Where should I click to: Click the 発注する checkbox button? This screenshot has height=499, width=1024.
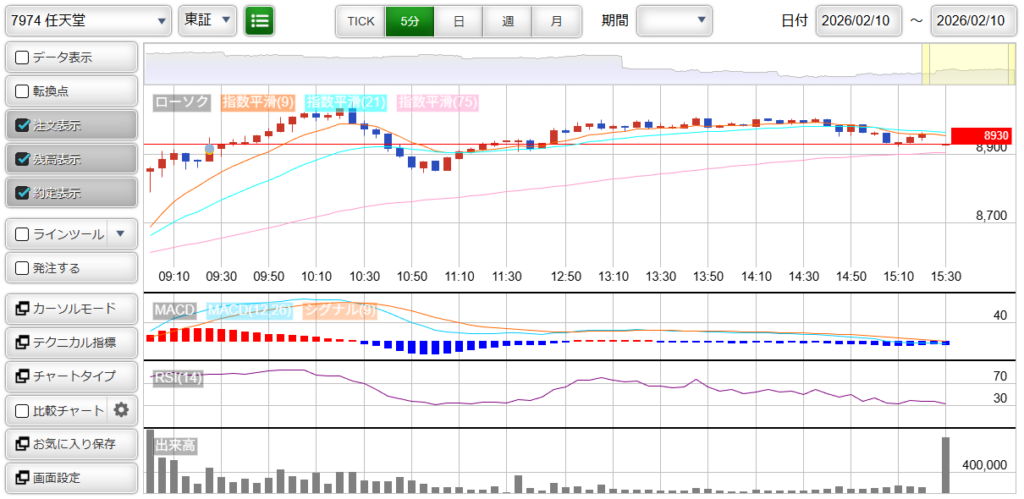[x=23, y=268]
